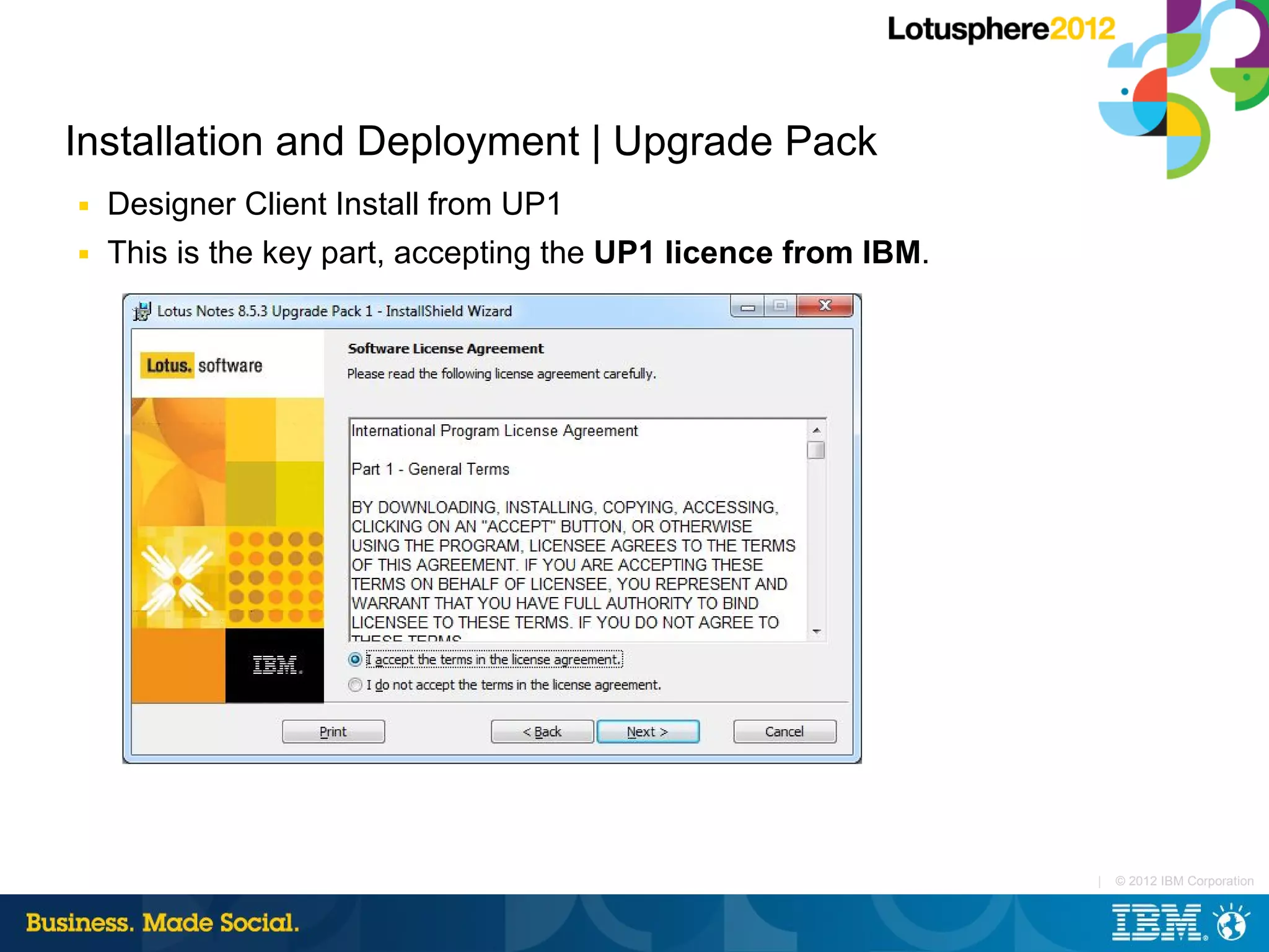The image size is (1269, 952).
Task: Click the '© 2012 IBM Corporation' text
Action: (x=1184, y=881)
